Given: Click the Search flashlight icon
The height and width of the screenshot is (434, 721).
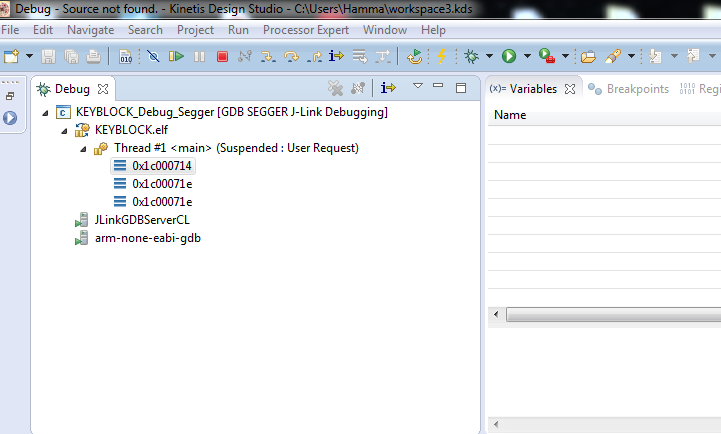Looking at the screenshot, I should coord(612,56).
